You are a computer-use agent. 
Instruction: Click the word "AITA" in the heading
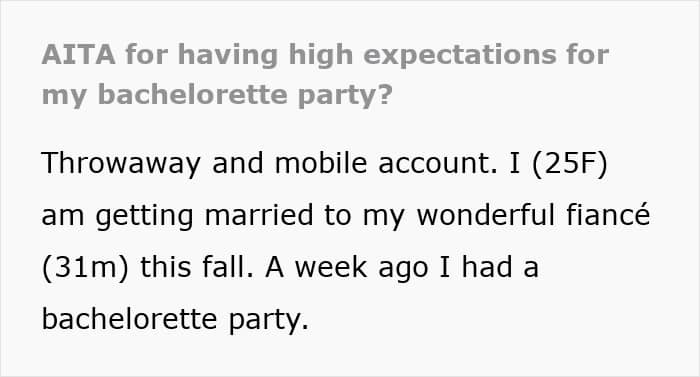[79, 54]
